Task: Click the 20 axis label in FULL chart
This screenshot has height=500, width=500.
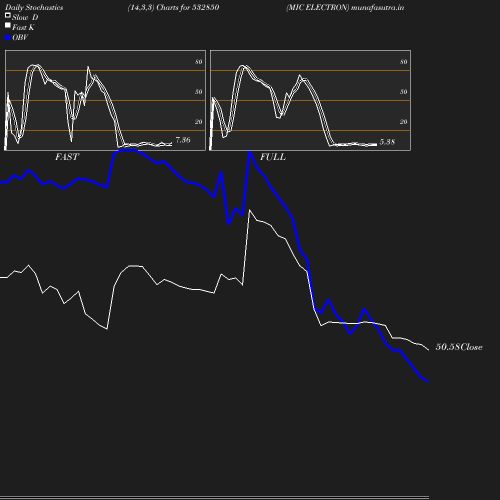Action: tap(403, 122)
